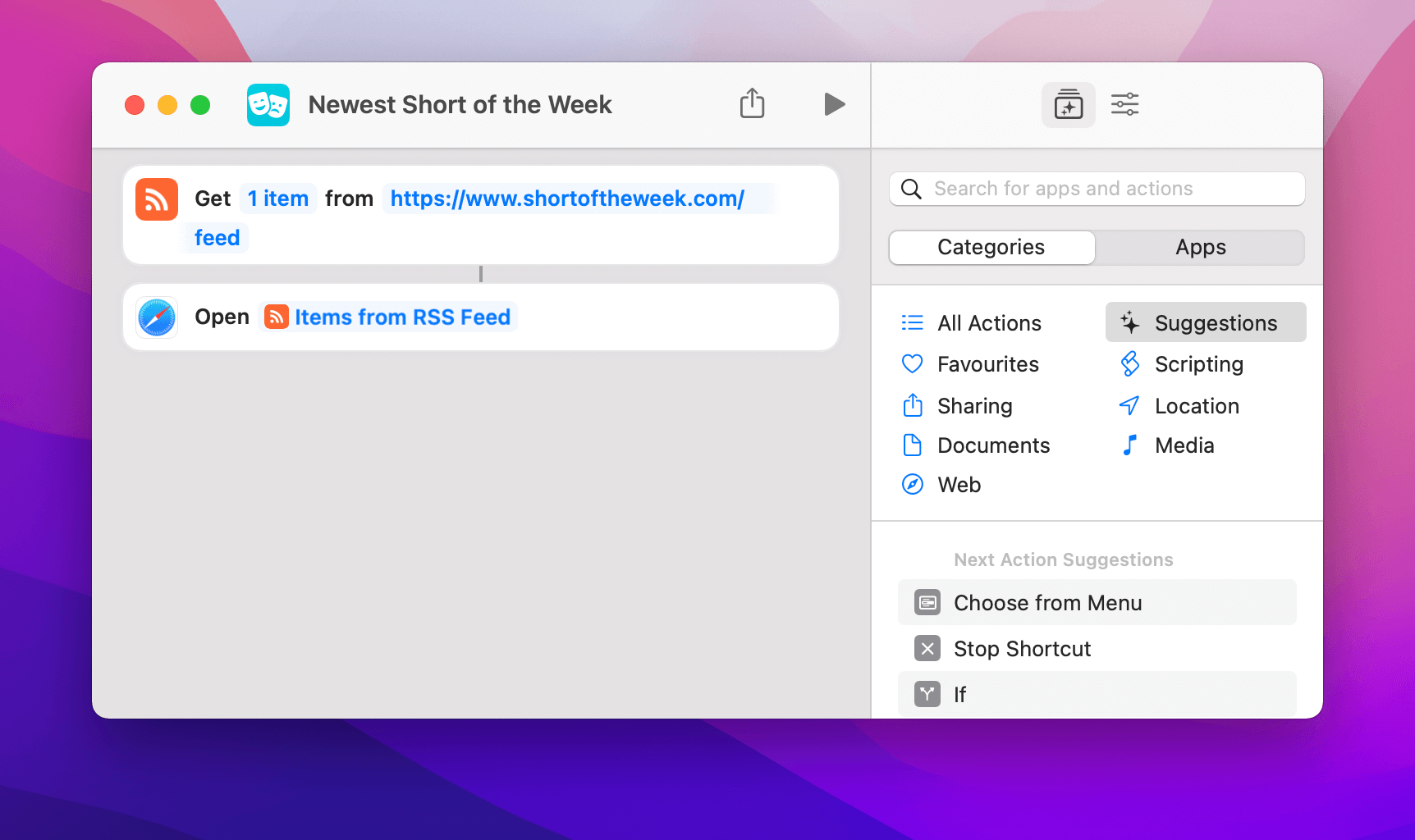Screen dimensions: 1415x840
Task: Select the Scripting category icon
Action: (1131, 363)
